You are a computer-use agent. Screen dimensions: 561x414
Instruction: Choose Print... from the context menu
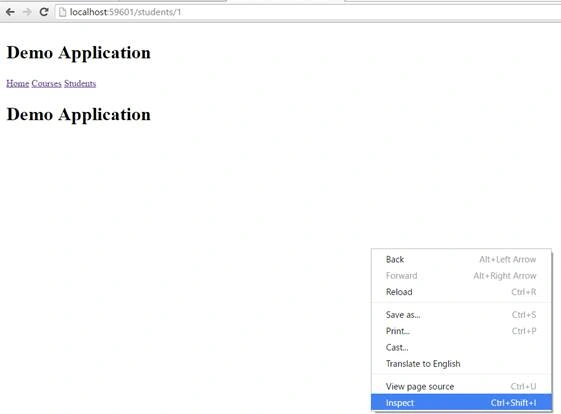click(x=462, y=331)
